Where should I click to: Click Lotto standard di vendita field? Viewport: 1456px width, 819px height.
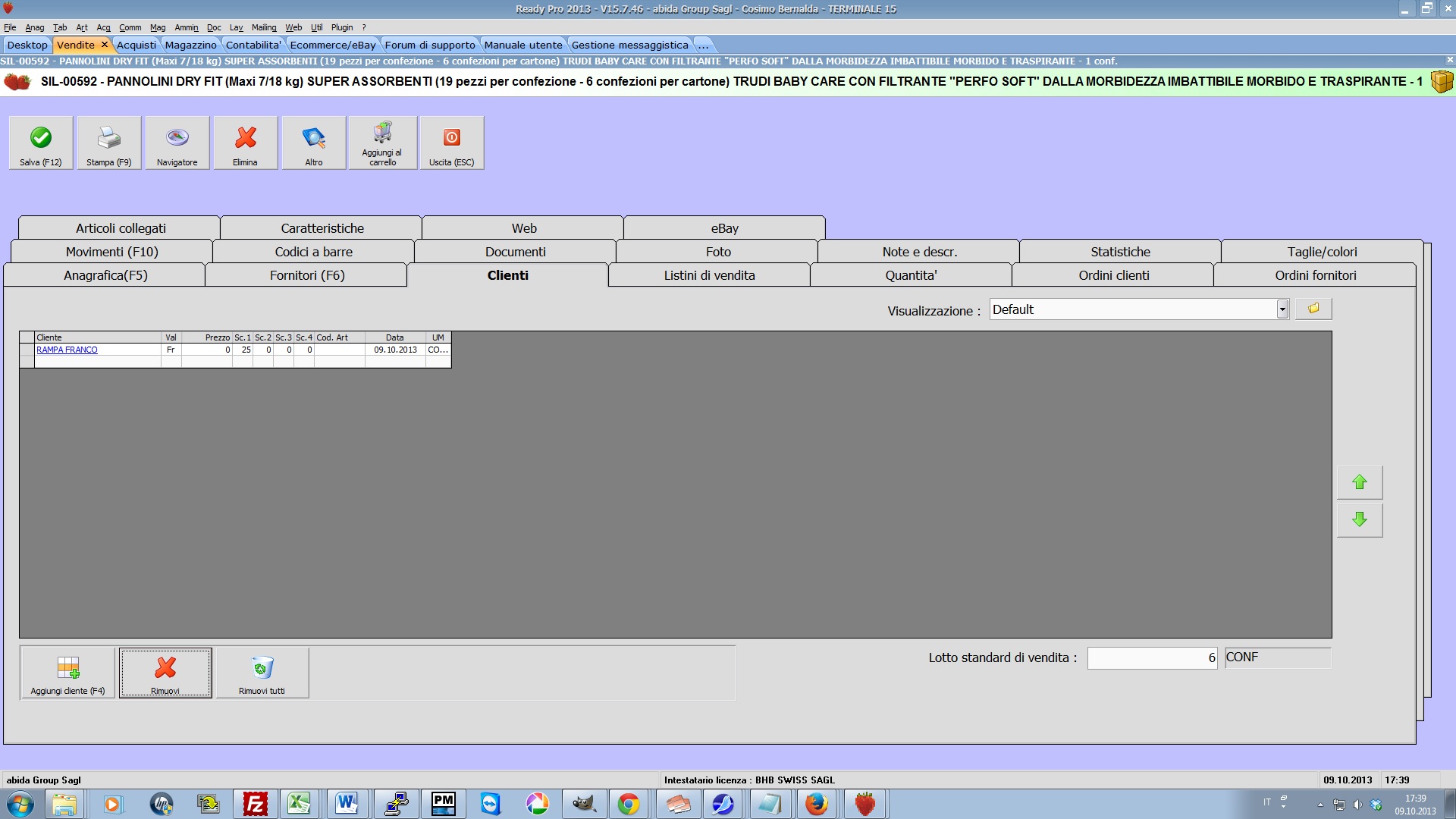click(x=1151, y=657)
